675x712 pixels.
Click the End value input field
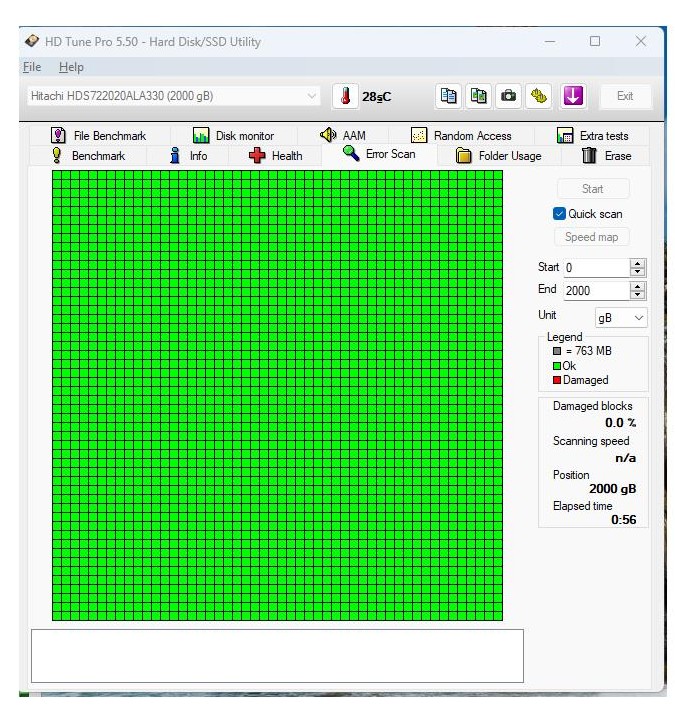(x=594, y=291)
